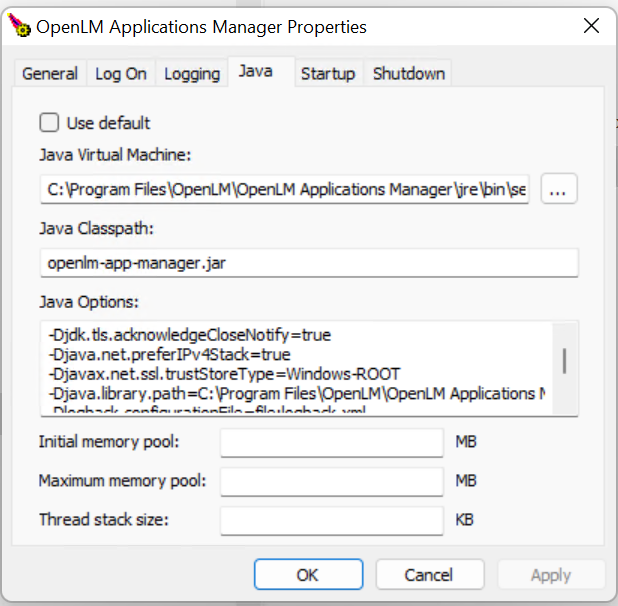Open the Shutdown tab
This screenshot has width=618, height=606.
click(x=409, y=73)
